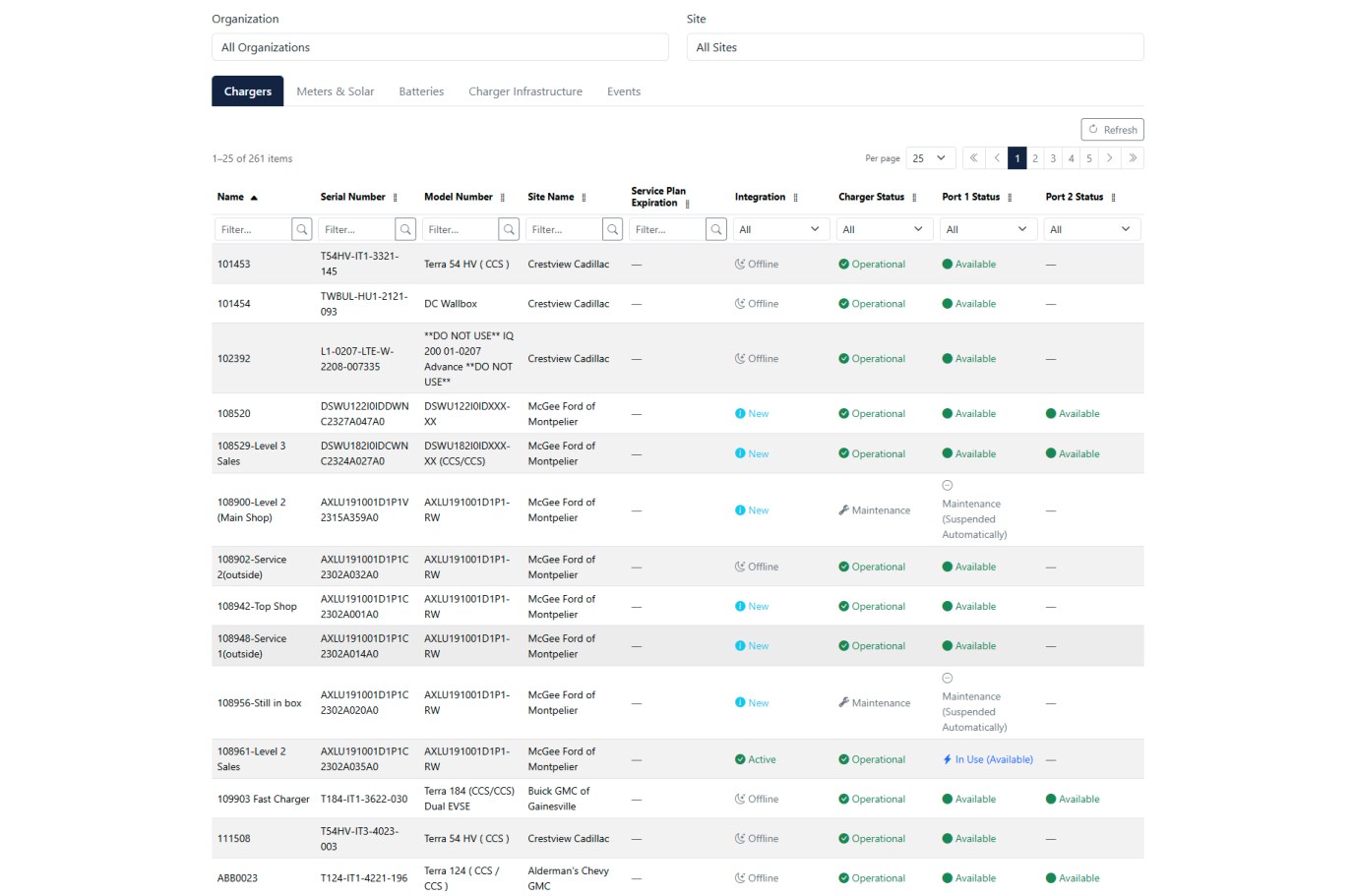Viewport: 1355px width, 896px height.
Task: Click the Model Number filter search icon
Action: pyautogui.click(x=510, y=229)
